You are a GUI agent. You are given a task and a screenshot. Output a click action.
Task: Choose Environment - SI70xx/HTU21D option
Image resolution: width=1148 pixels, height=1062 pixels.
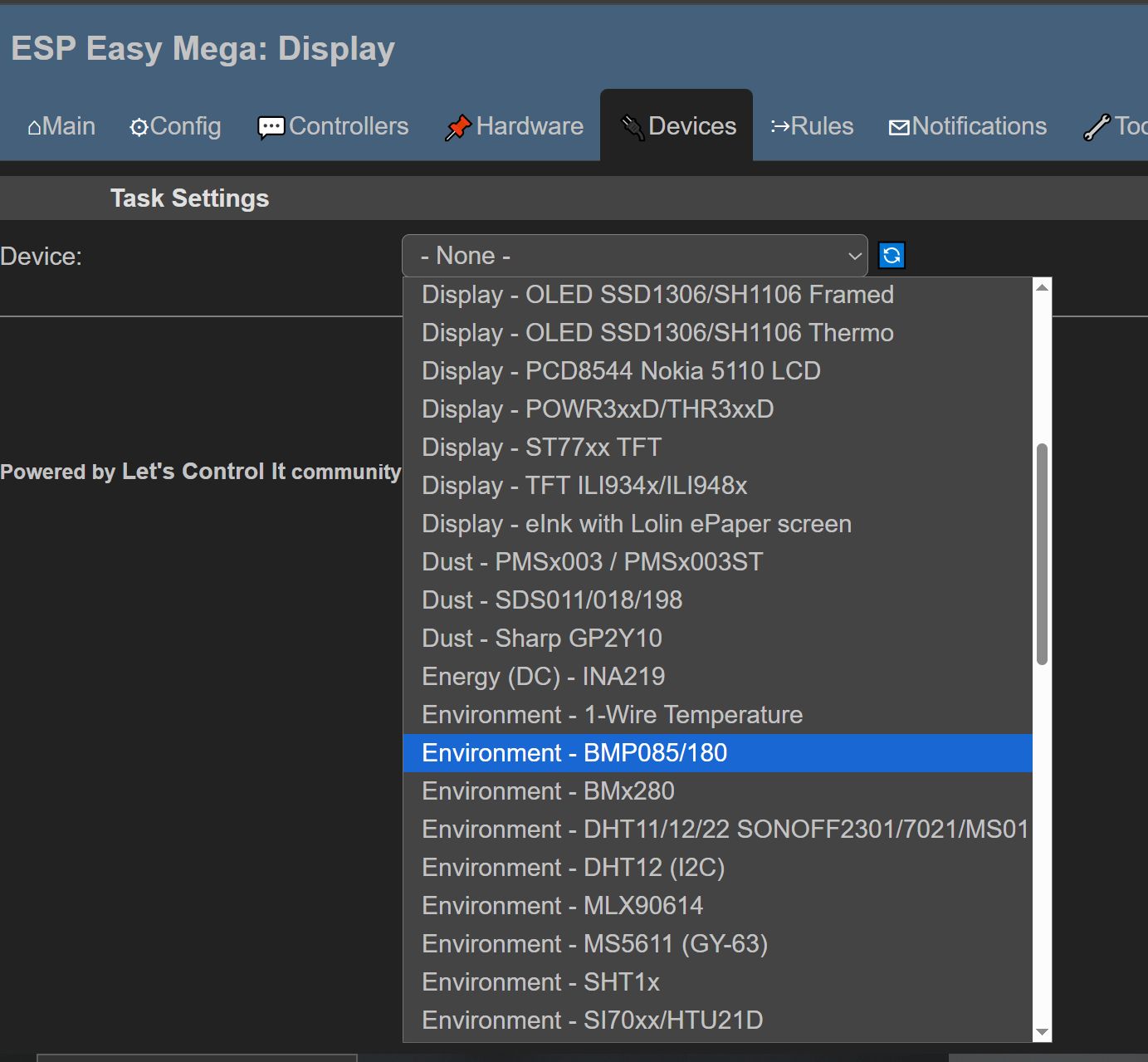593,1020
